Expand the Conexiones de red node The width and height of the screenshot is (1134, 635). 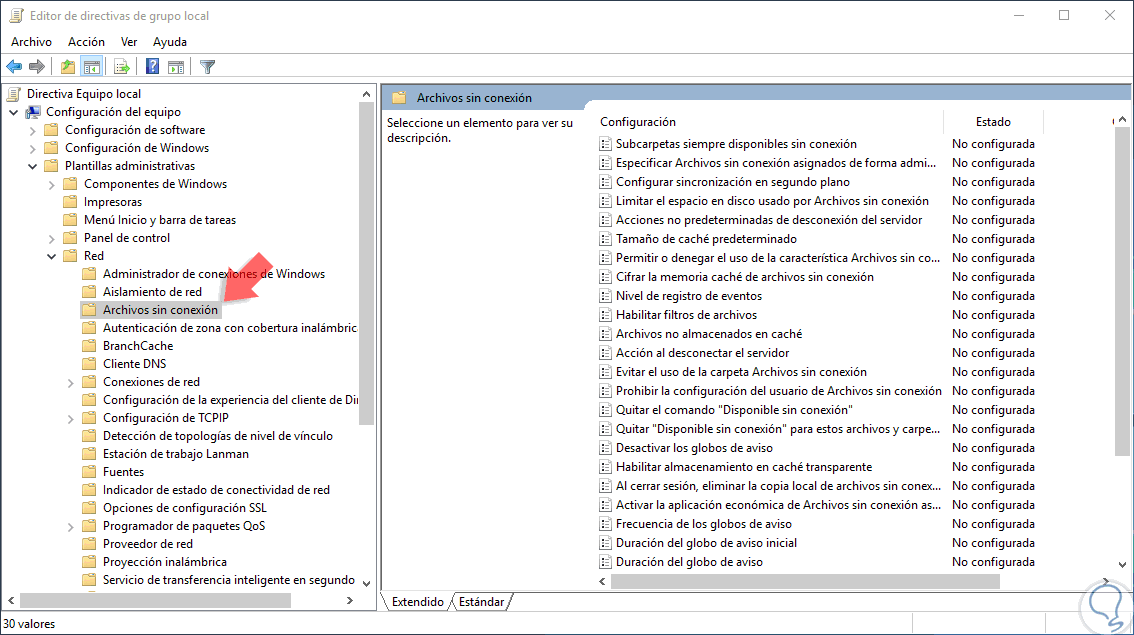pos(69,381)
